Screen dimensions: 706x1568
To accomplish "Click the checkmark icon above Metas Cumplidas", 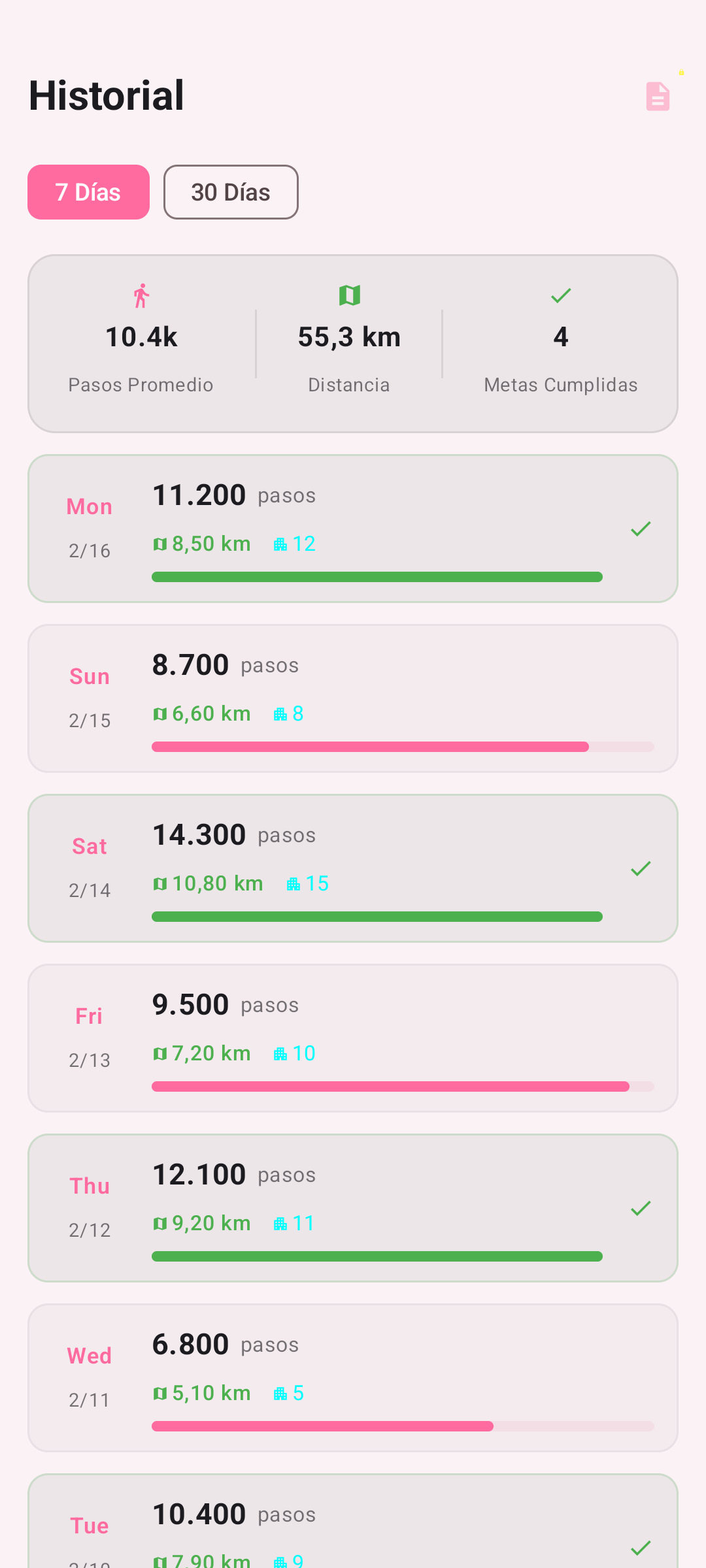I will 561,296.
